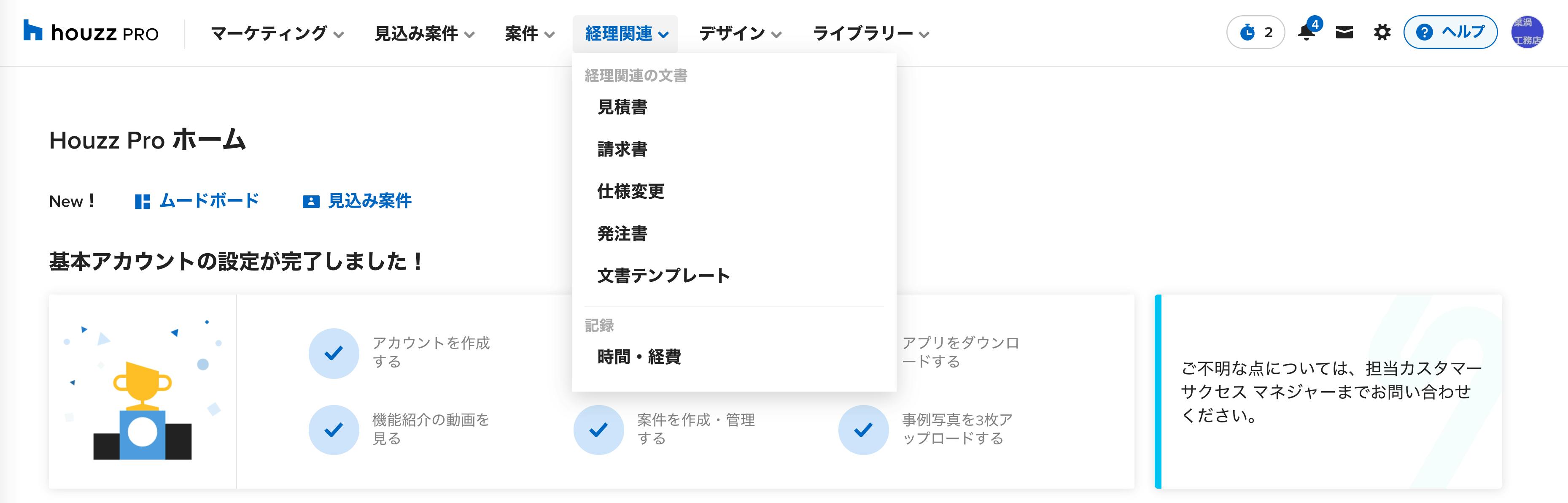Screen dimensions: 1568x503
Task: Click the 機能紹介の動画を見る checkmark circle
Action: tap(334, 430)
